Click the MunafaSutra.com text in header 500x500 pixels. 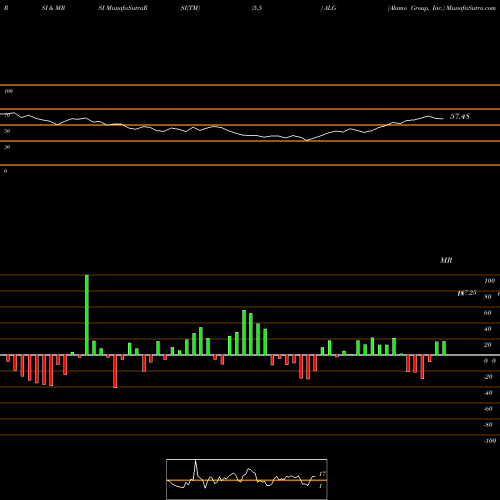(471, 8)
